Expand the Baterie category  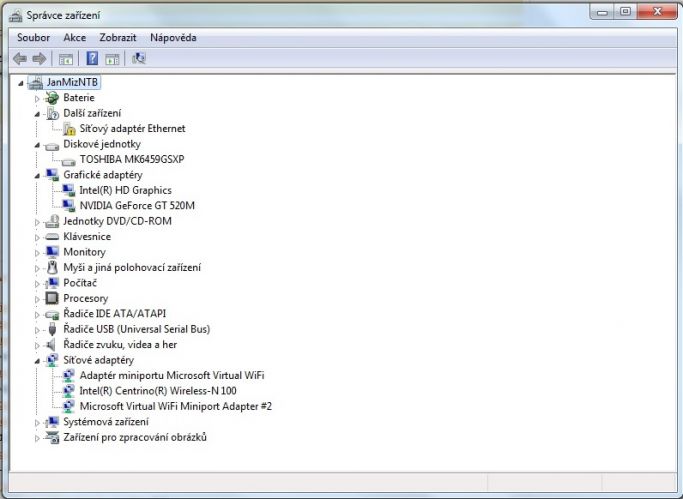(x=37, y=99)
